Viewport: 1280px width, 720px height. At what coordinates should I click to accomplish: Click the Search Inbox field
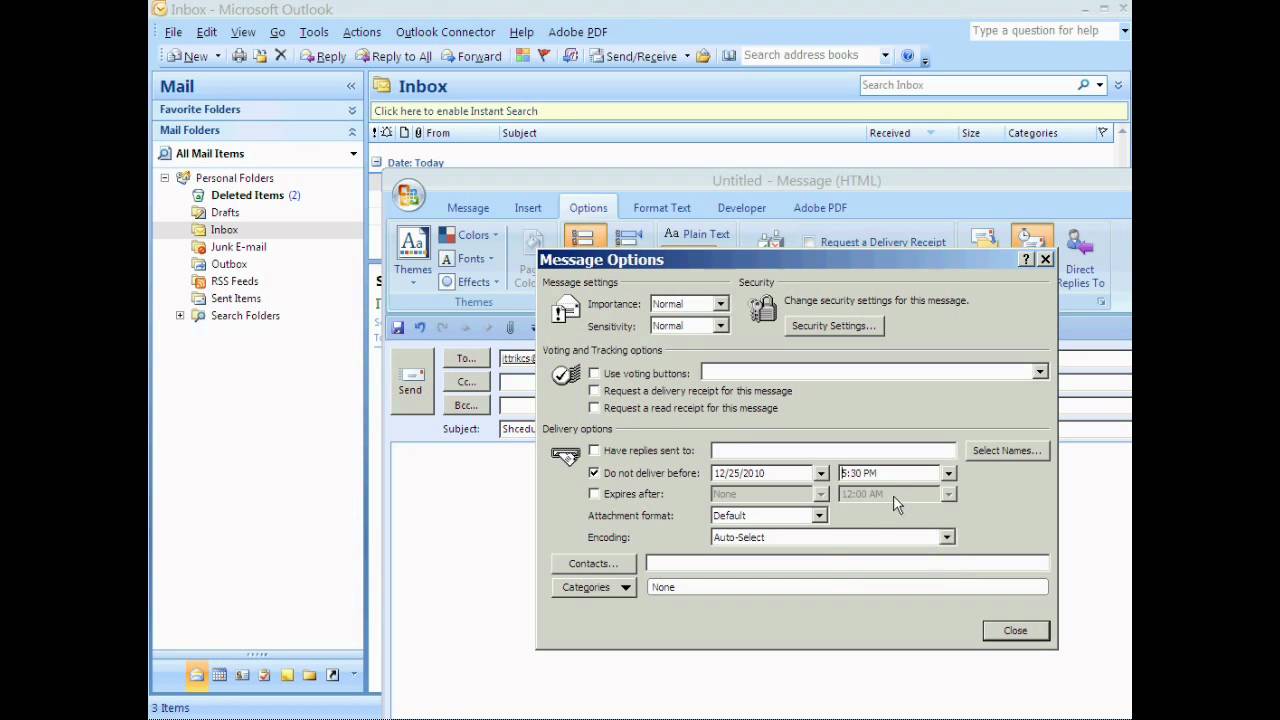coord(968,85)
